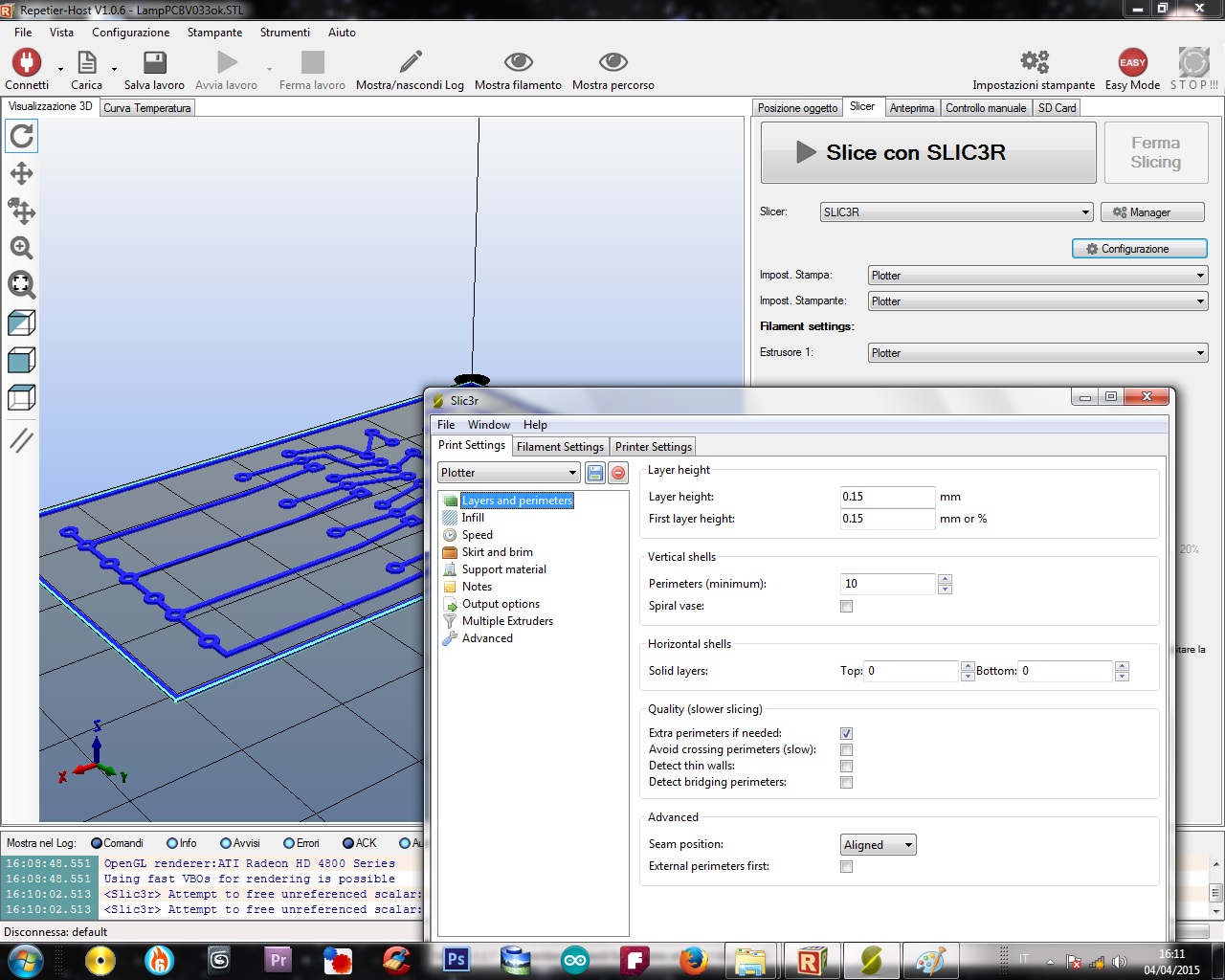Image resolution: width=1225 pixels, height=980 pixels.
Task: Select the move object tool
Action: click(x=21, y=211)
